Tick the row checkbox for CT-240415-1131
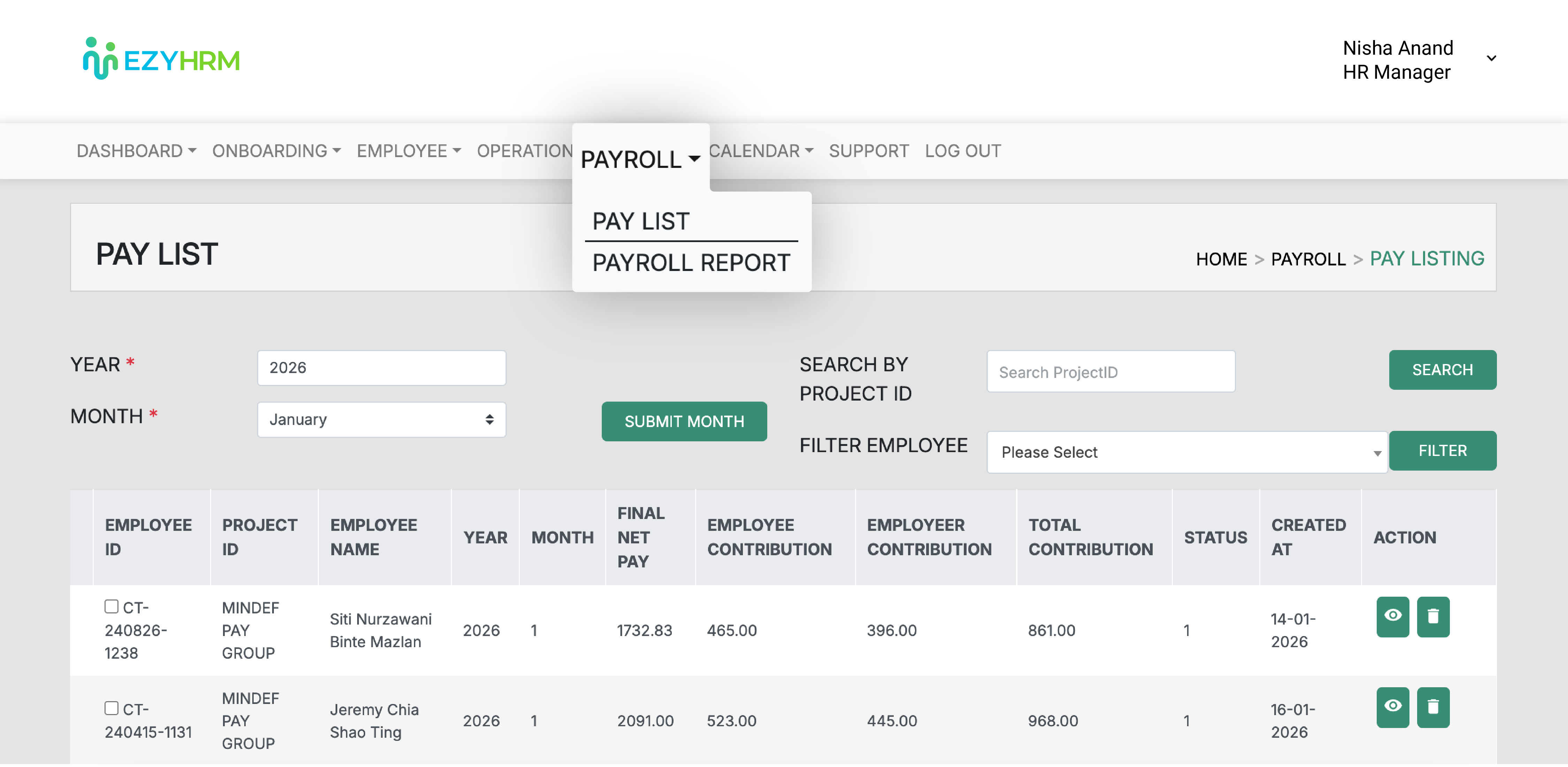 [112, 708]
